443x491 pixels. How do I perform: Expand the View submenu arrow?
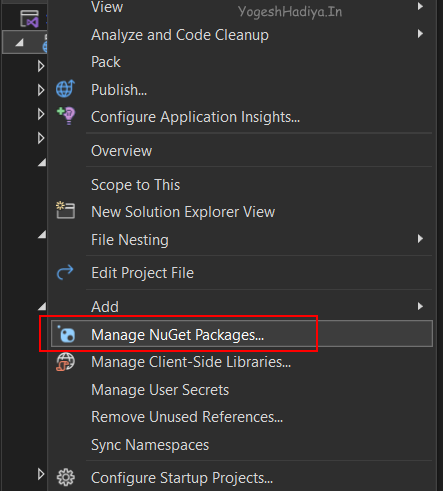point(420,6)
